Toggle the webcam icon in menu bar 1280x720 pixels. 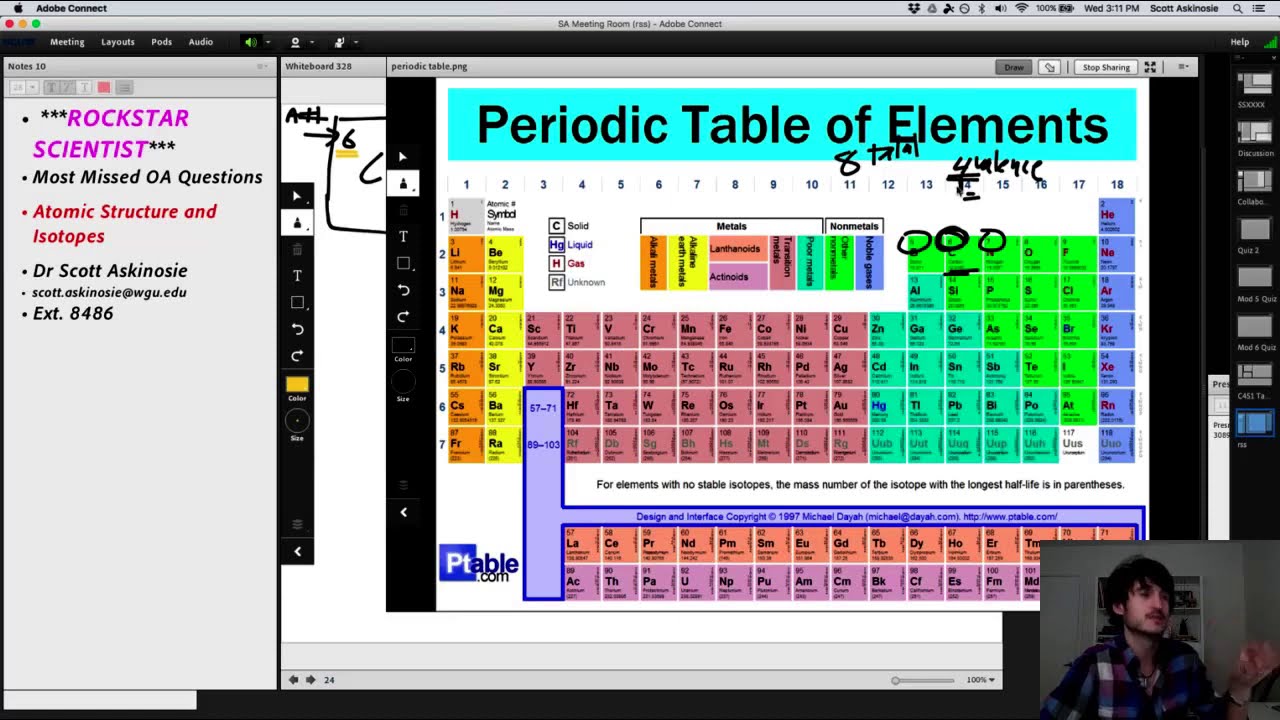(x=295, y=42)
